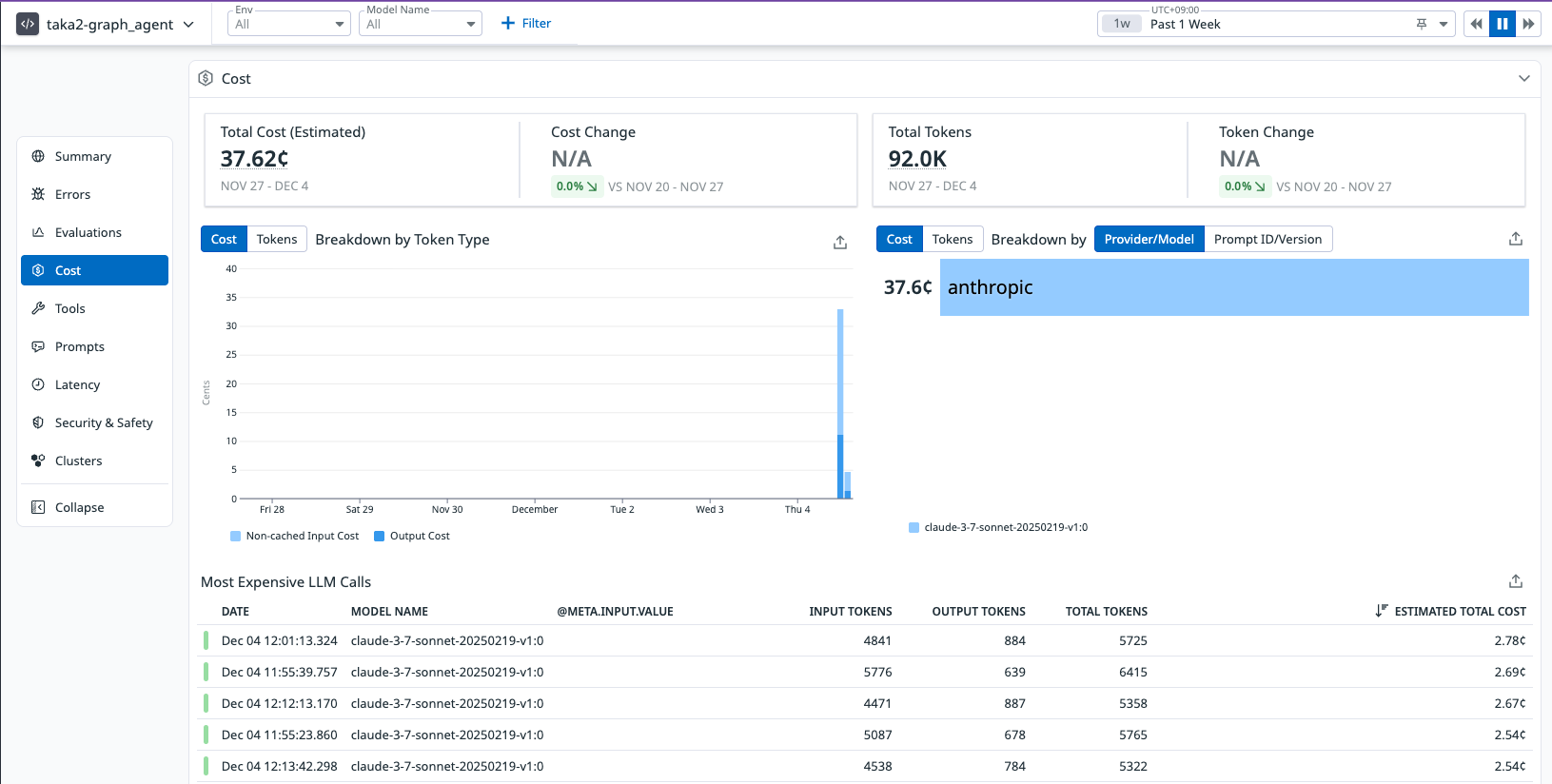Export the Most Expensive LLM Calls table
Viewport: 1552px width, 784px height.
coord(1516,581)
